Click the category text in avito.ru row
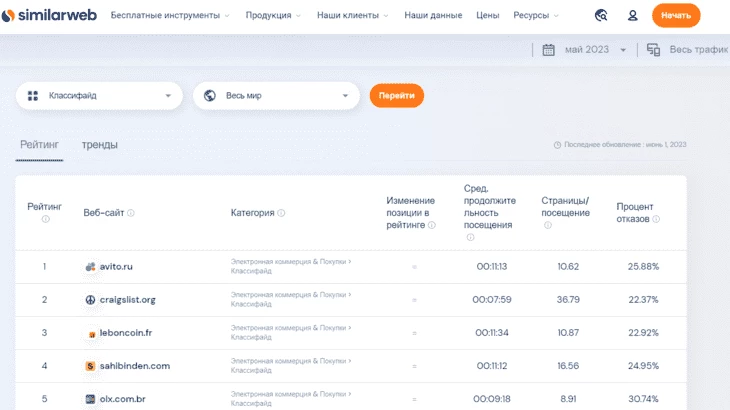The width and height of the screenshot is (730, 410). (291, 266)
